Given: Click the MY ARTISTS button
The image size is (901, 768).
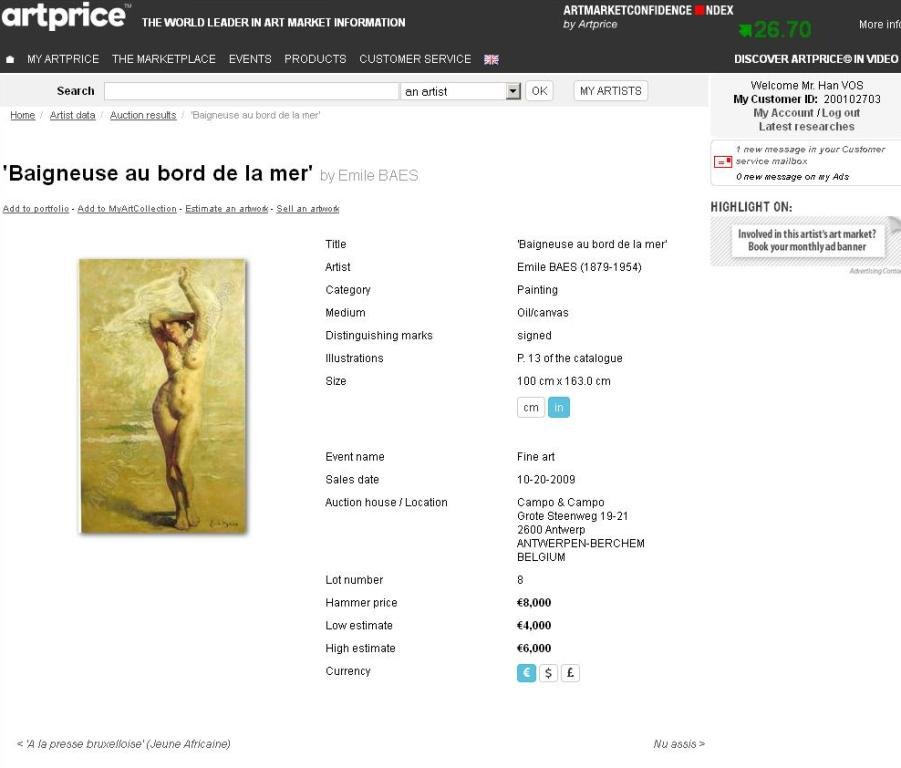Looking at the screenshot, I should pyautogui.click(x=611, y=91).
